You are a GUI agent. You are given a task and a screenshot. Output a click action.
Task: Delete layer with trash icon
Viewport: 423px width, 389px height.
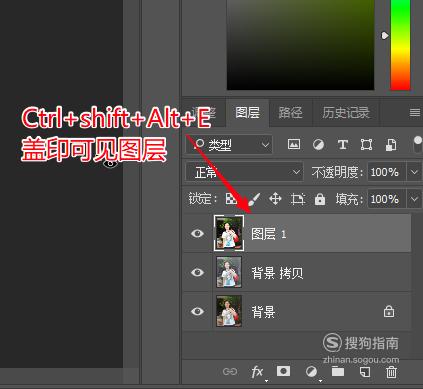click(x=391, y=371)
